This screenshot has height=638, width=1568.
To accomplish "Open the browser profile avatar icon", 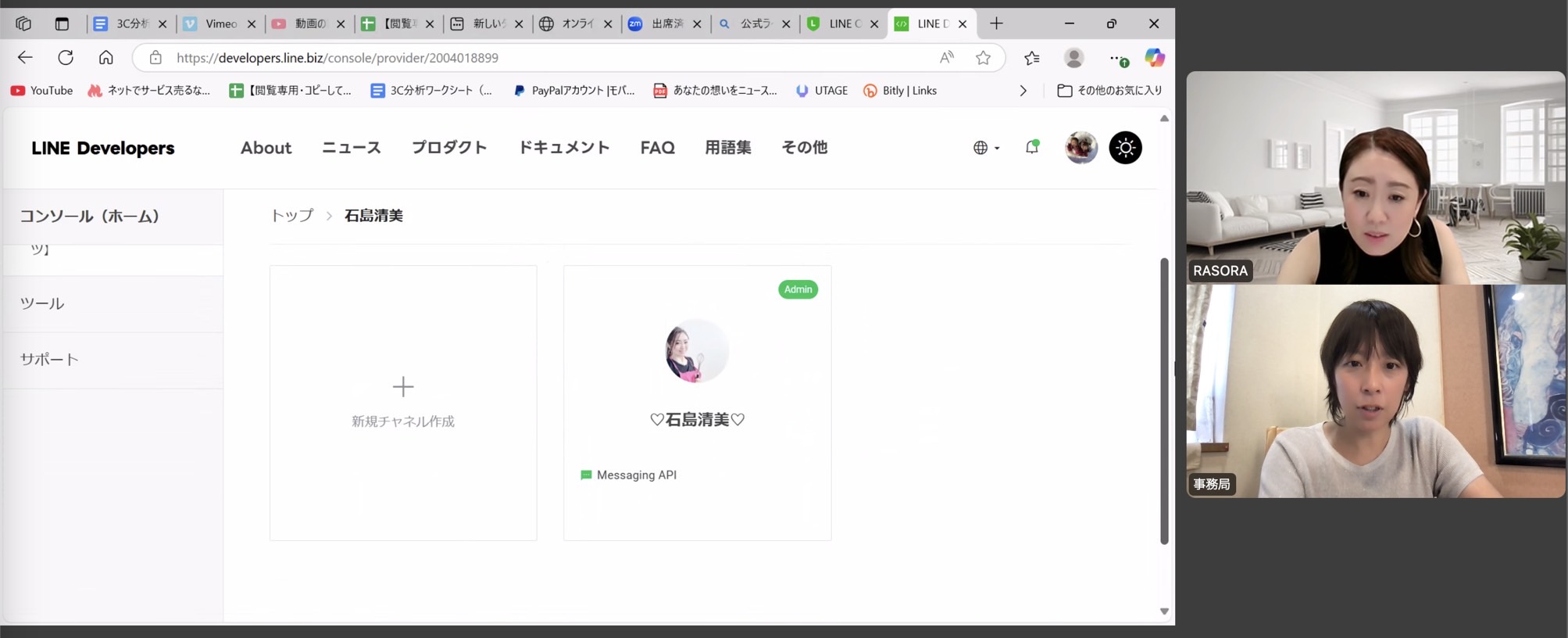I will pos(1073,58).
